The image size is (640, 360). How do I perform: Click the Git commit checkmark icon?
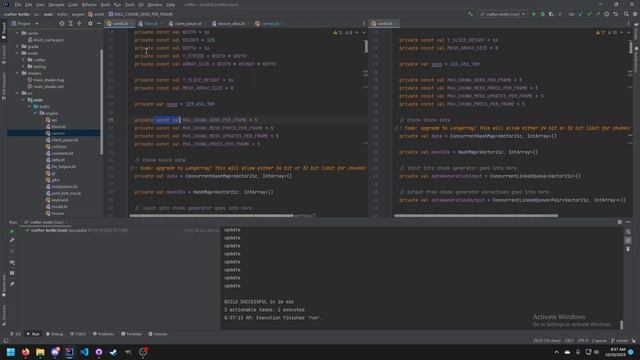coord(589,14)
